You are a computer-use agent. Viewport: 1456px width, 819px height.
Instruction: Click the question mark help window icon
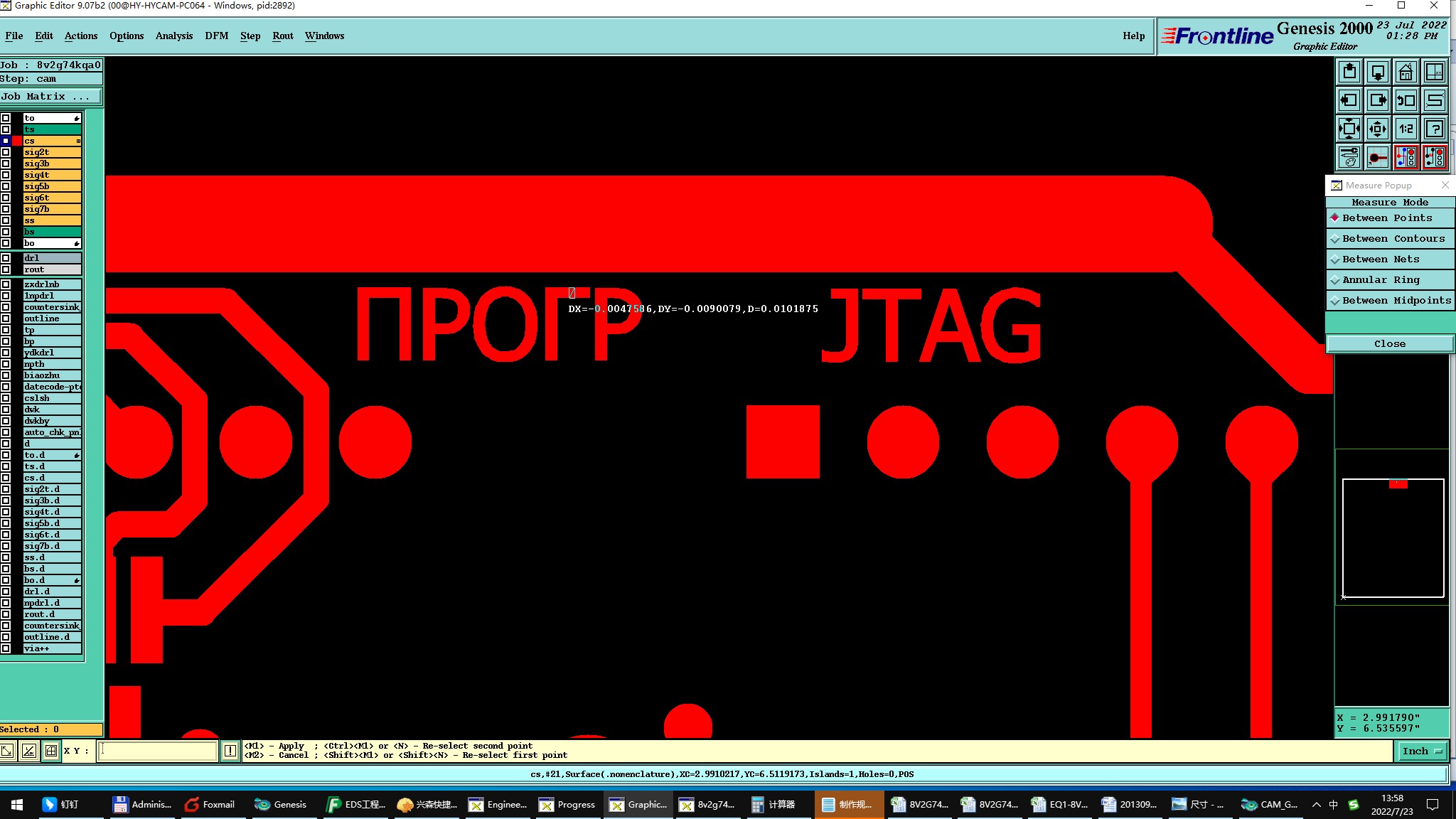(x=1435, y=129)
